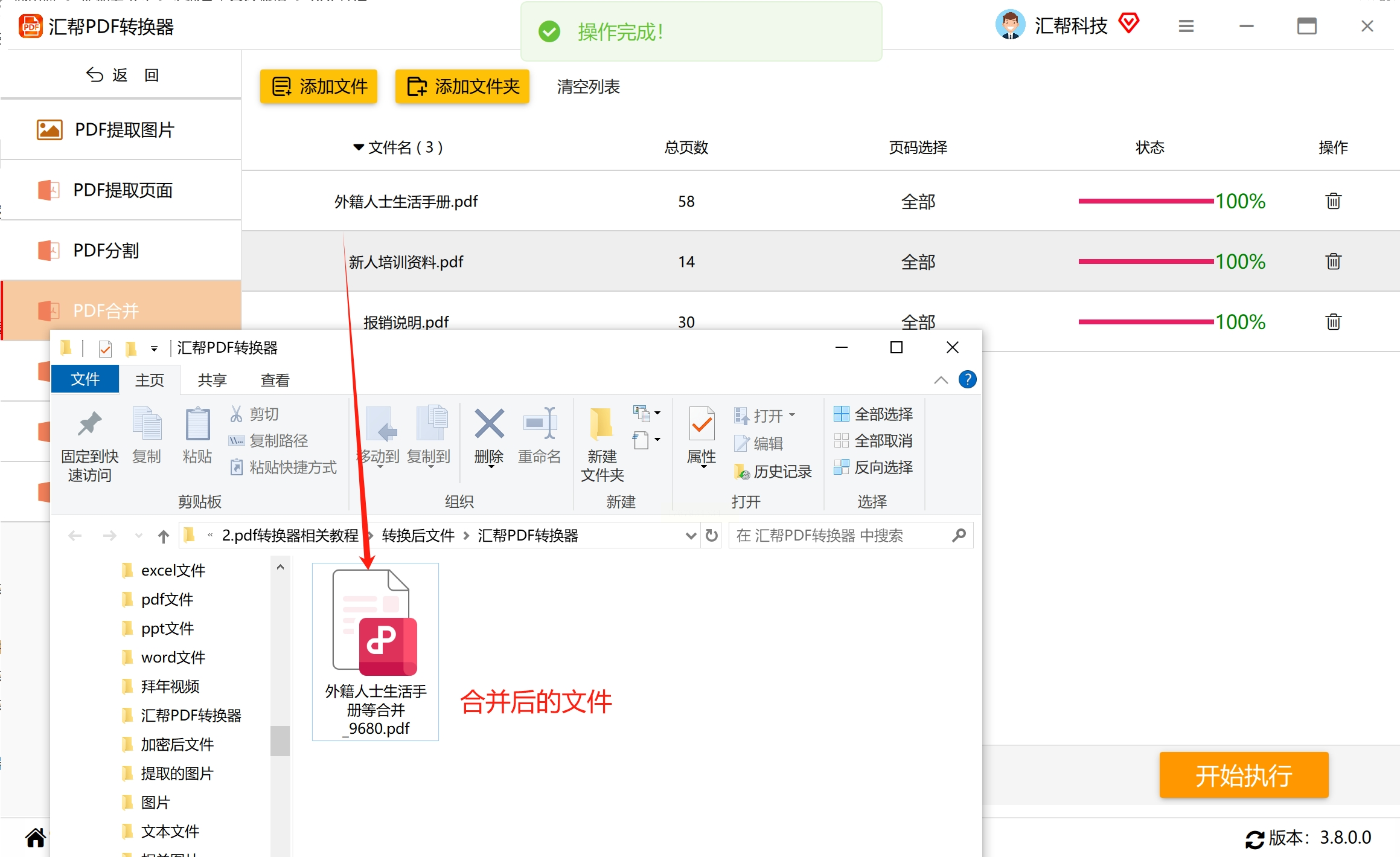This screenshot has width=1400, height=857.
Task: Click the Explorer Delete (删除) icon
Action: point(489,424)
